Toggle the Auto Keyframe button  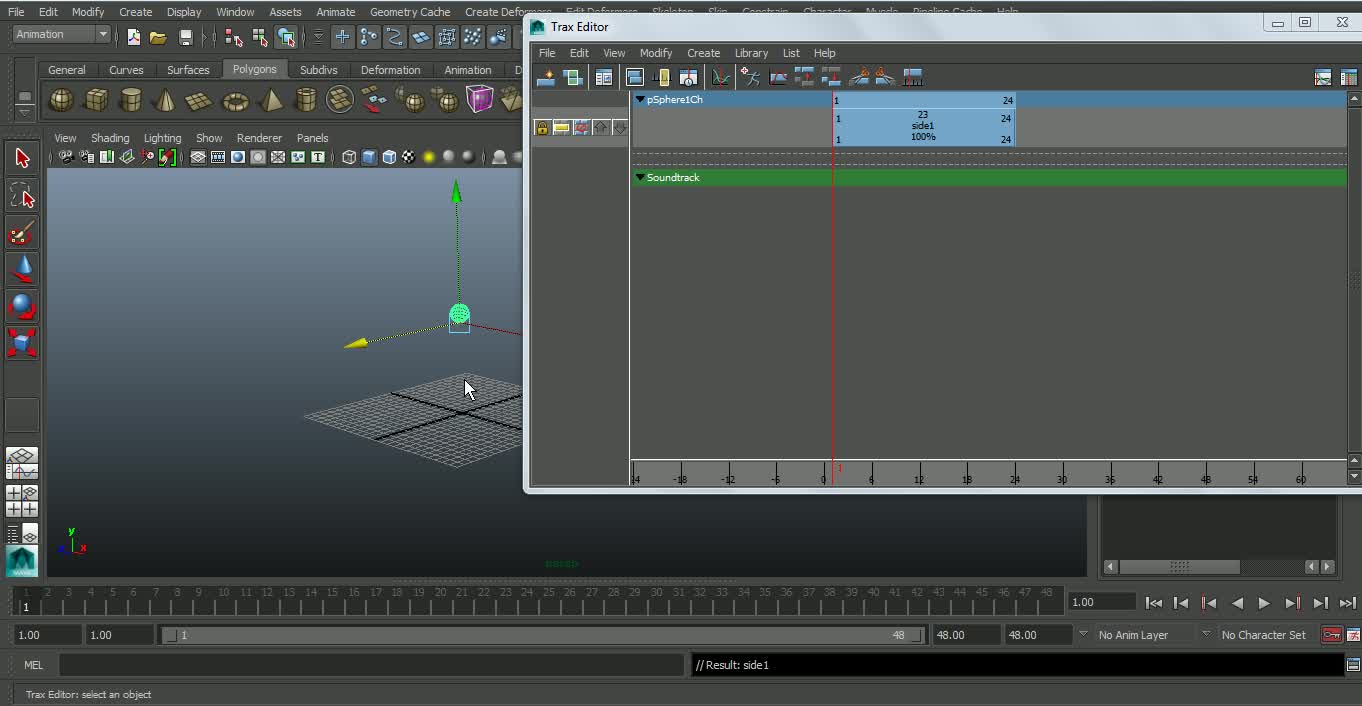(x=1331, y=635)
